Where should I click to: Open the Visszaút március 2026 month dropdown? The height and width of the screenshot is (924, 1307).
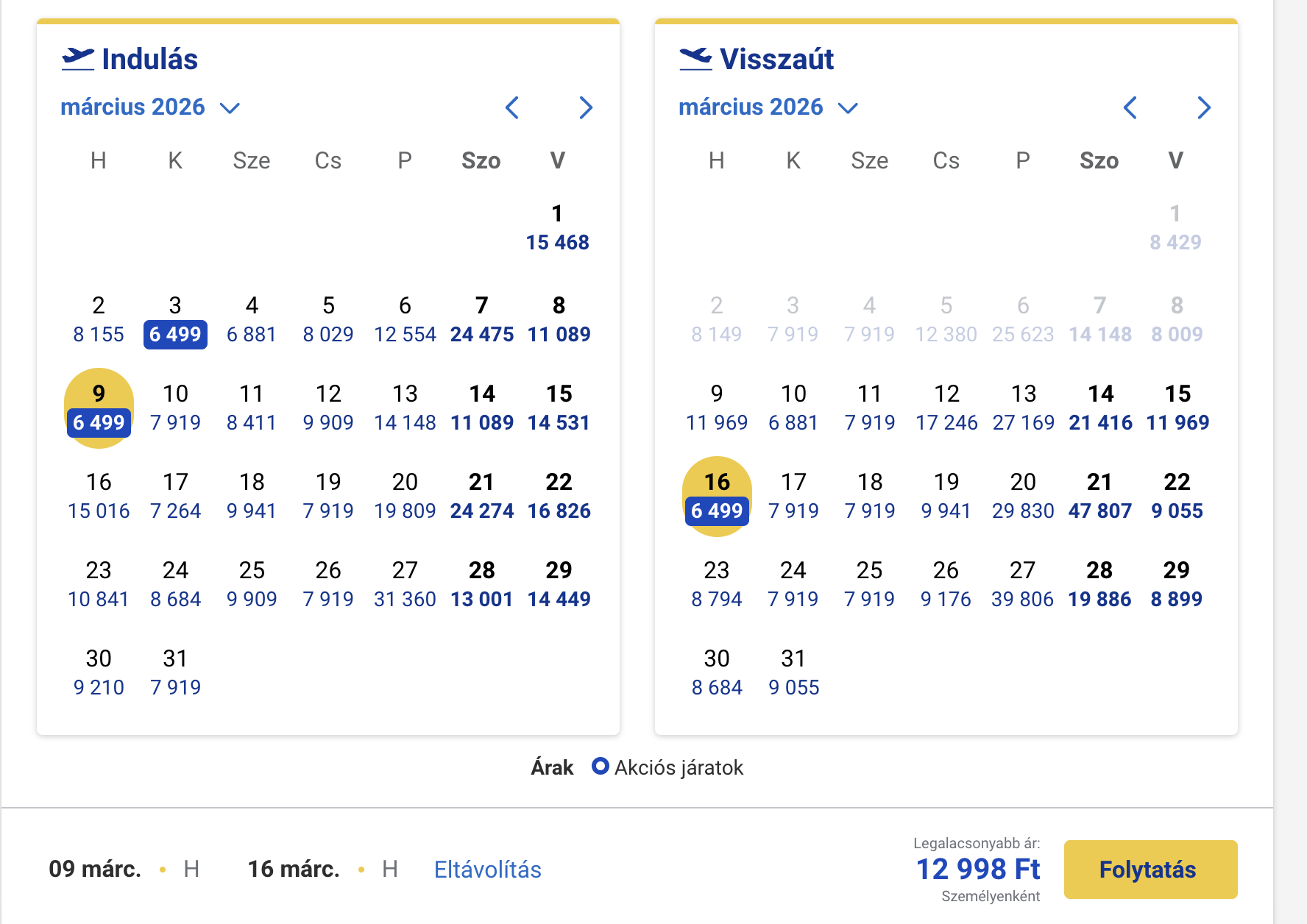pos(768,107)
